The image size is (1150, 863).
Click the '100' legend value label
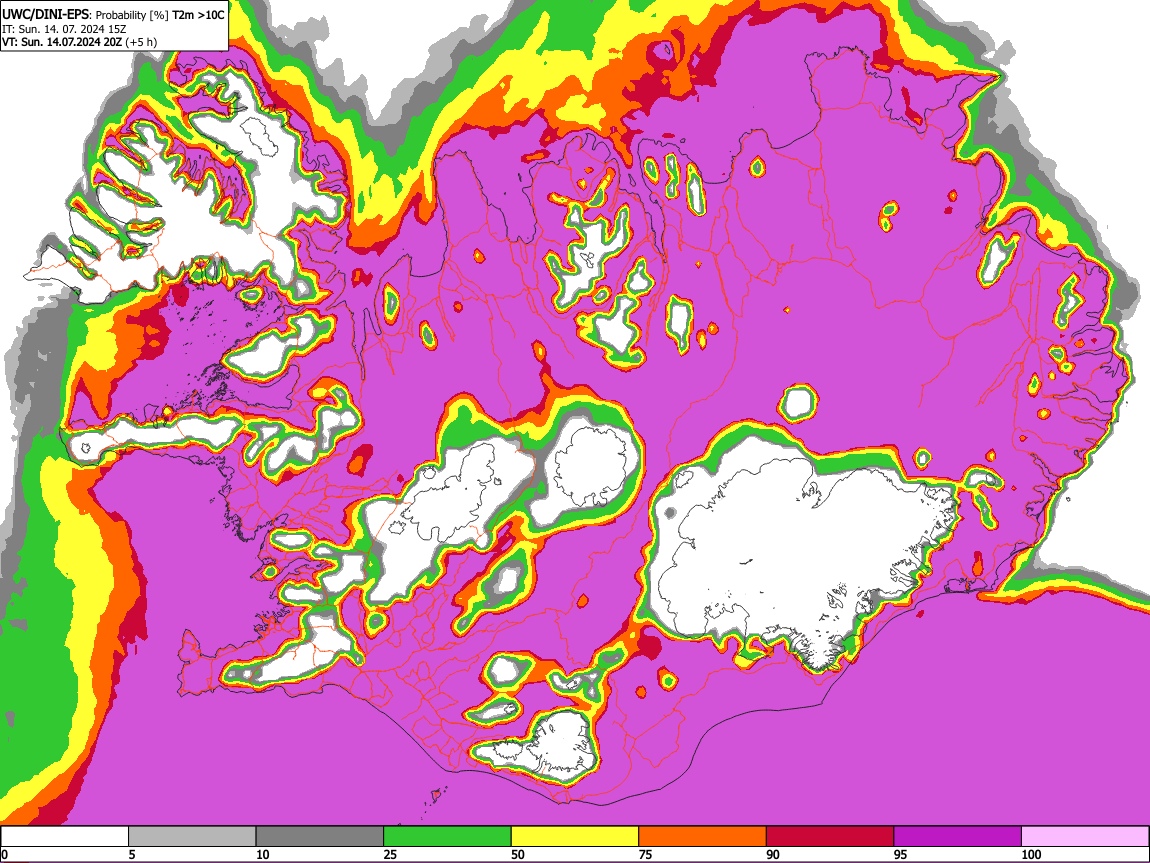click(1031, 854)
